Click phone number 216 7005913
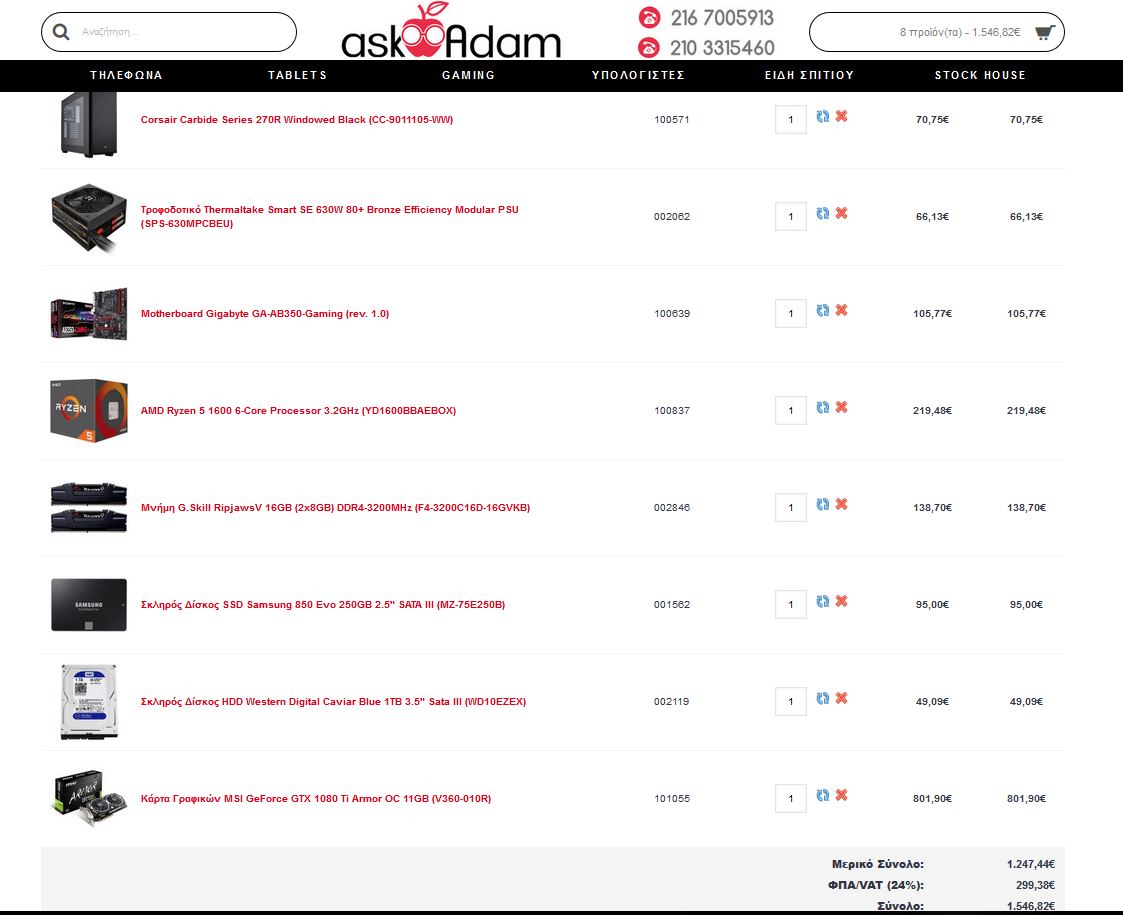 click(722, 18)
